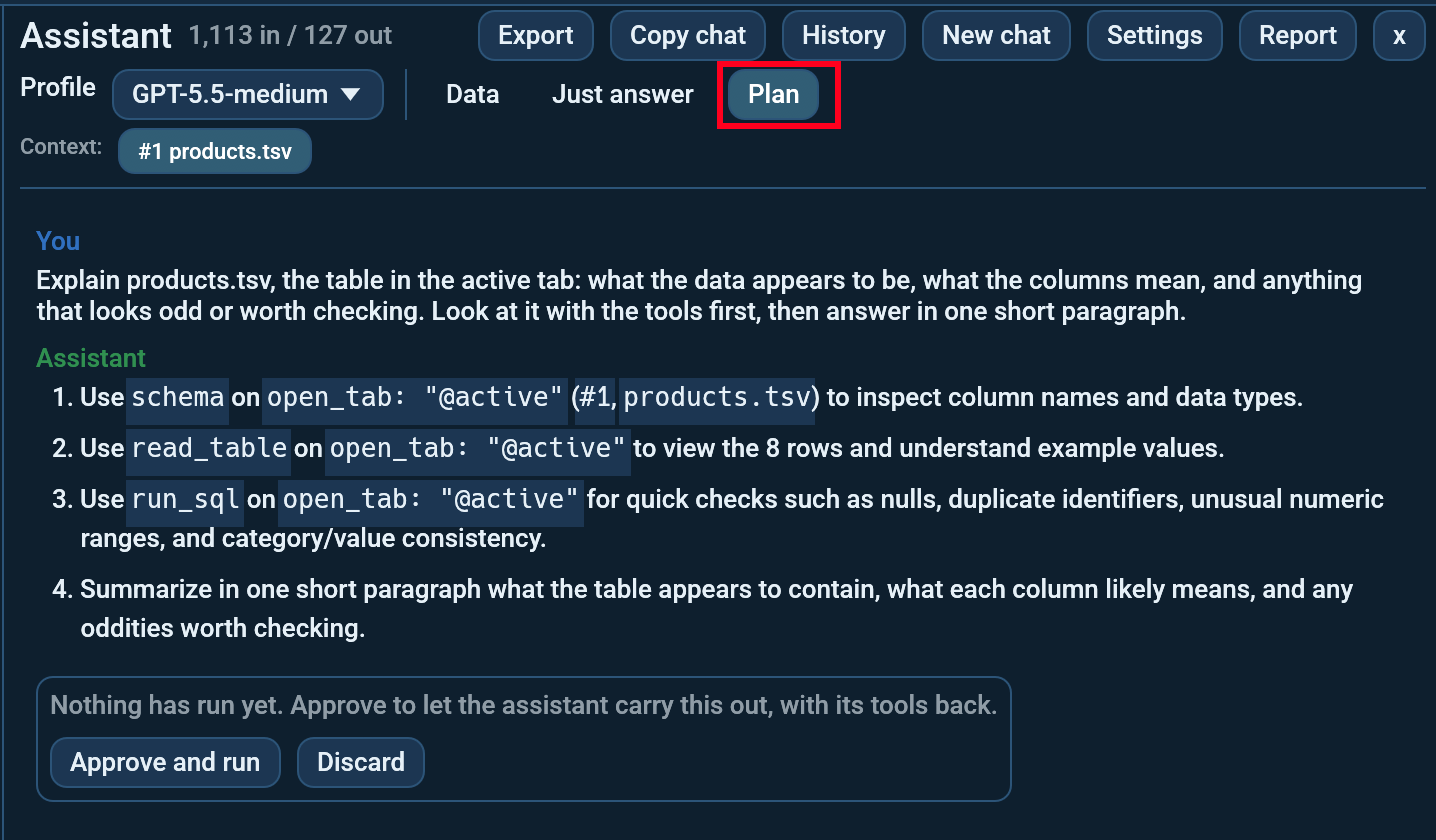
Task: Click the Assistant heading title
Action: 96,36
